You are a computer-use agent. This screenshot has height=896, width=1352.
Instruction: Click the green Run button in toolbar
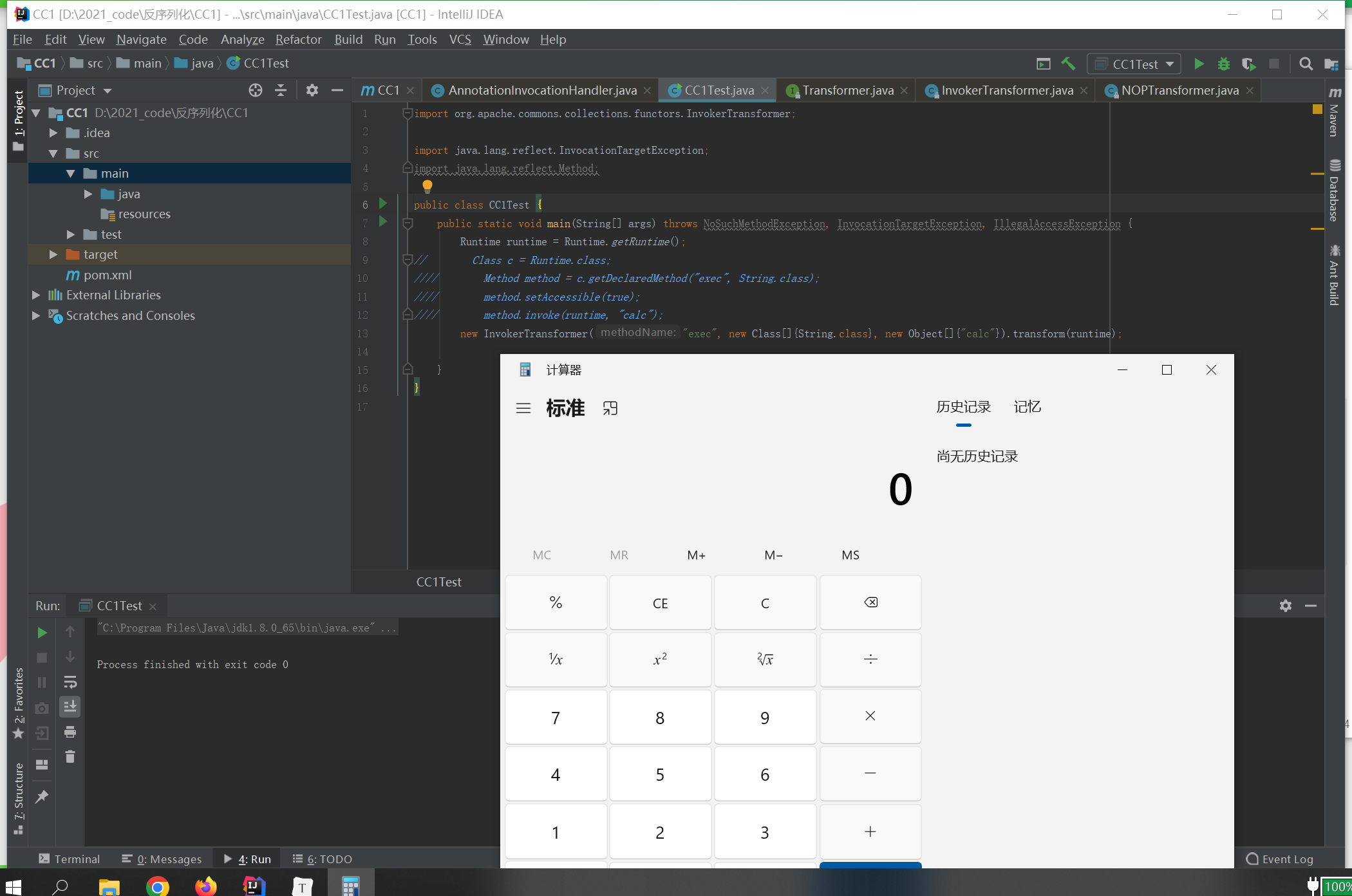click(1199, 64)
